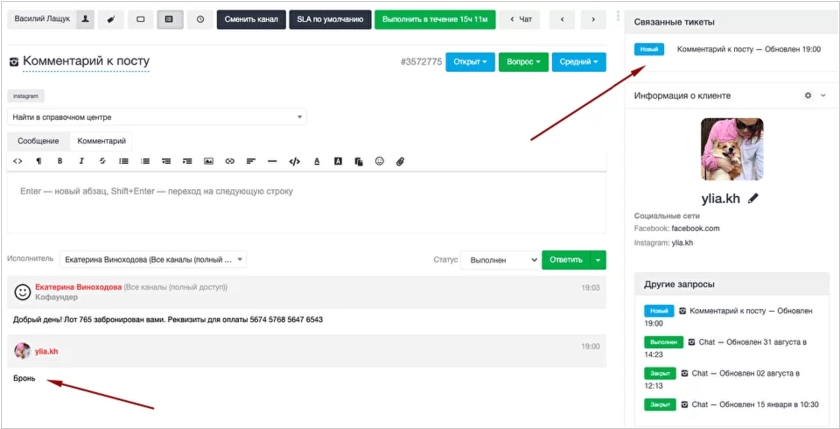Click the instagram tag label

[26, 96]
